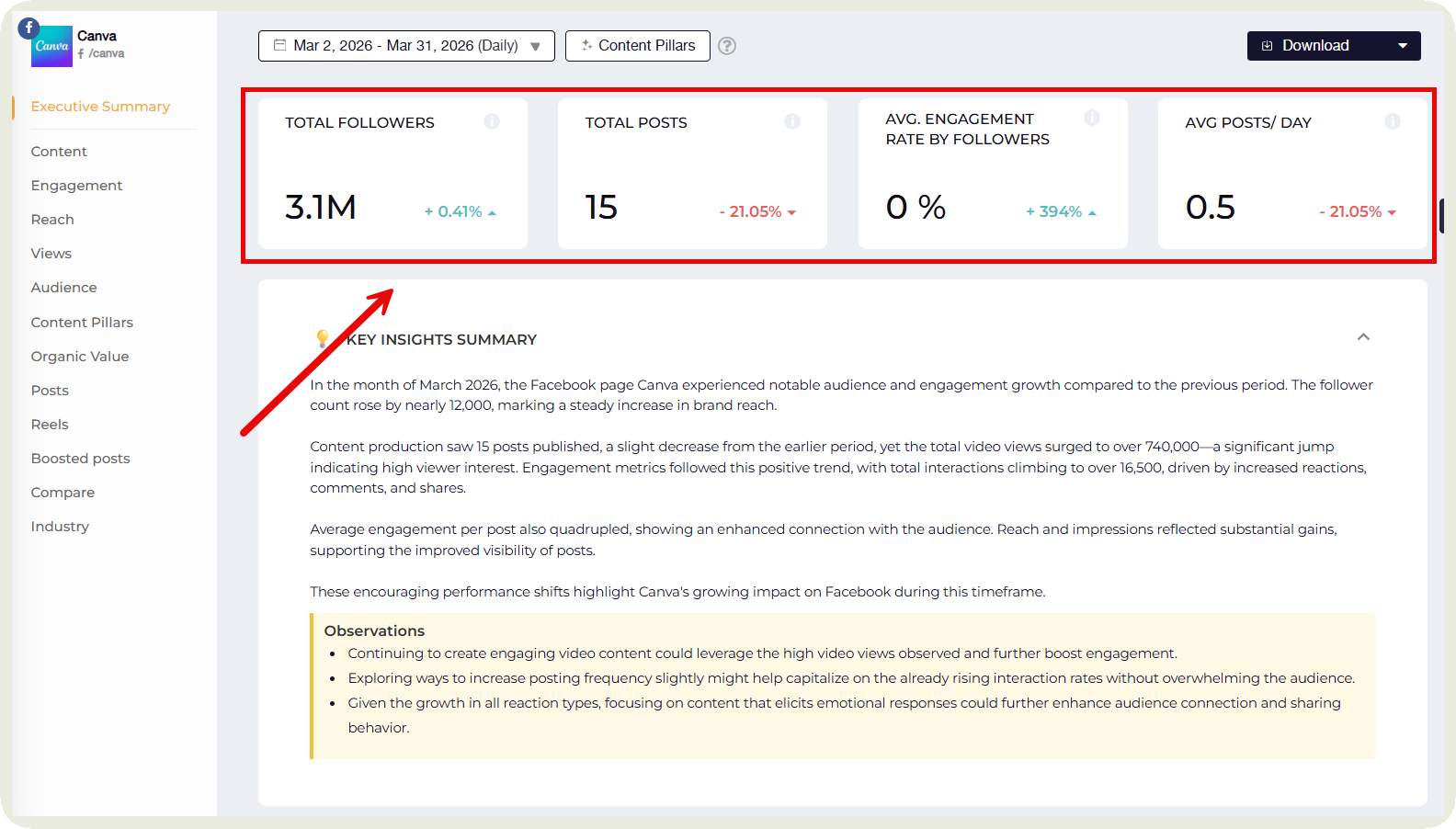Select Content Pillars in sidebar
This screenshot has height=829, width=1456.
[82, 323]
